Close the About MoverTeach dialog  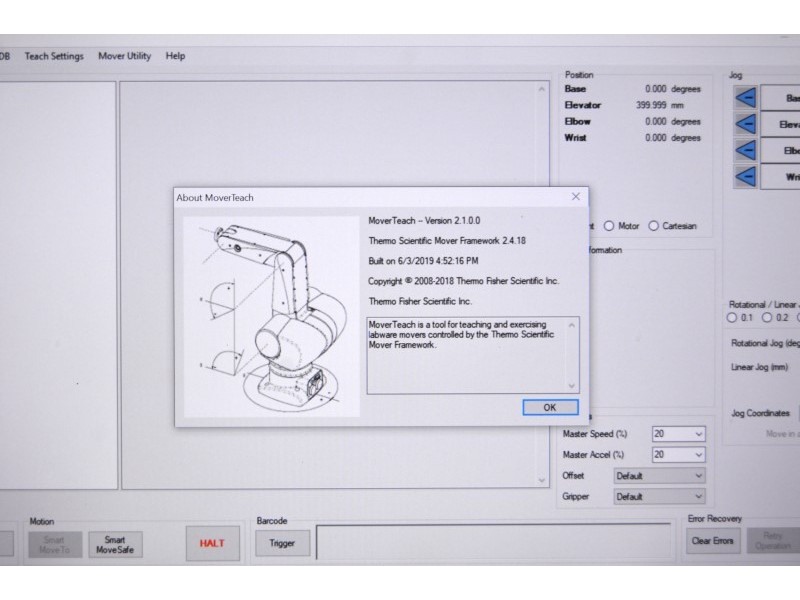click(576, 197)
